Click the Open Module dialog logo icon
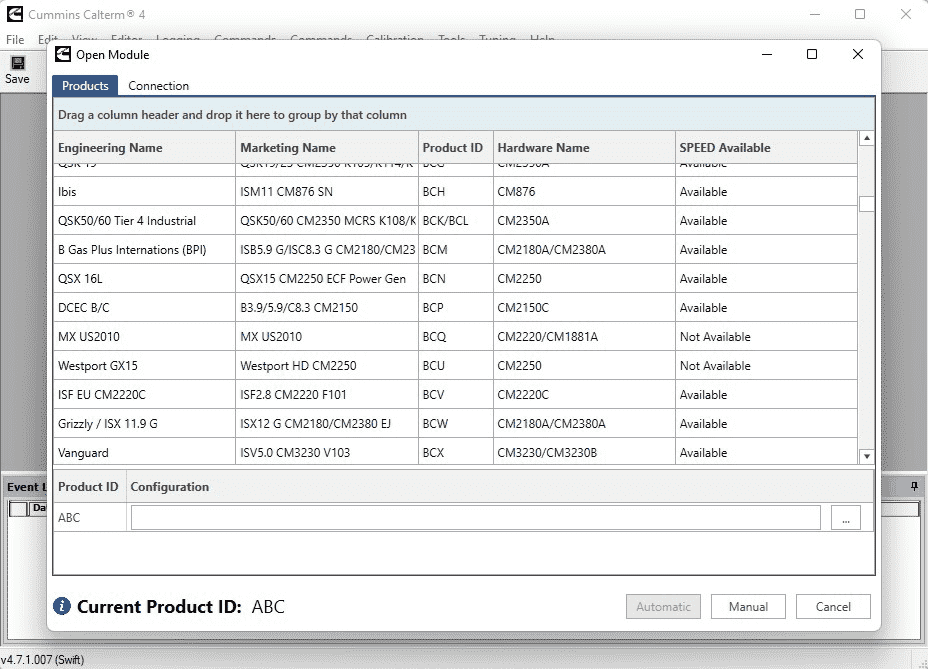Image resolution: width=928 pixels, height=669 pixels. pos(63,54)
